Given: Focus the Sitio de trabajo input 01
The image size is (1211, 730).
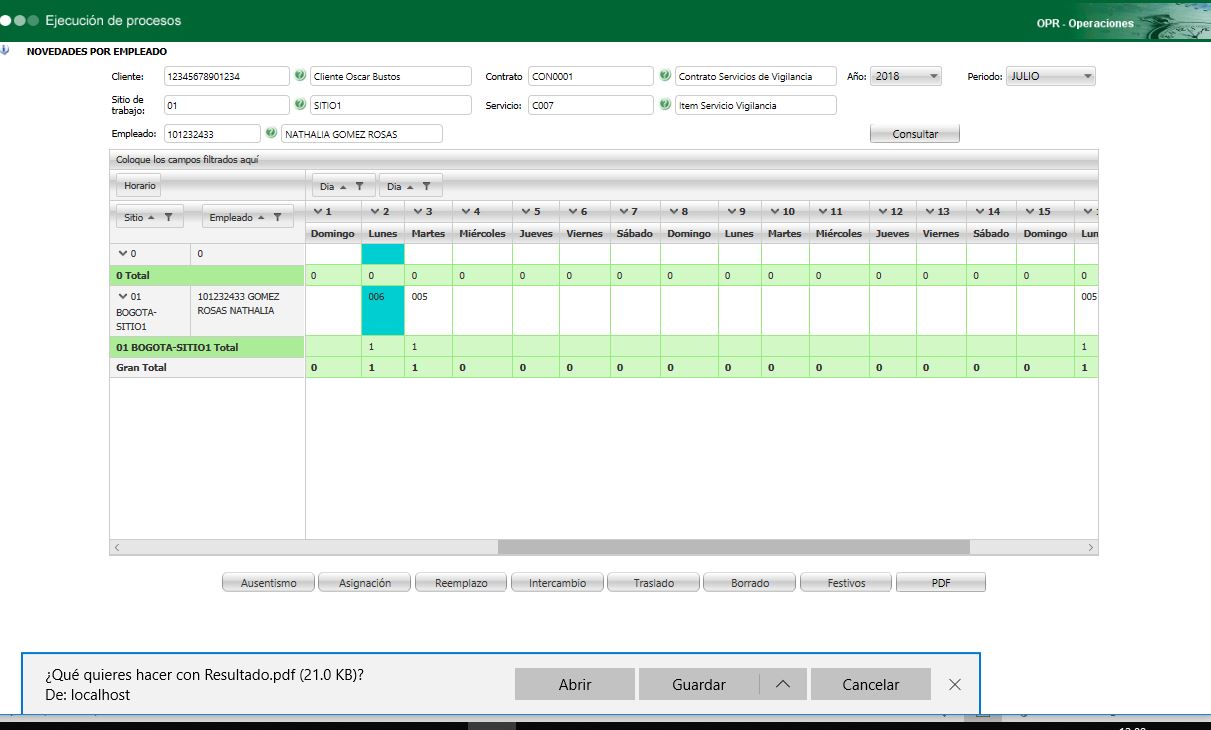Looking at the screenshot, I should coord(226,105).
